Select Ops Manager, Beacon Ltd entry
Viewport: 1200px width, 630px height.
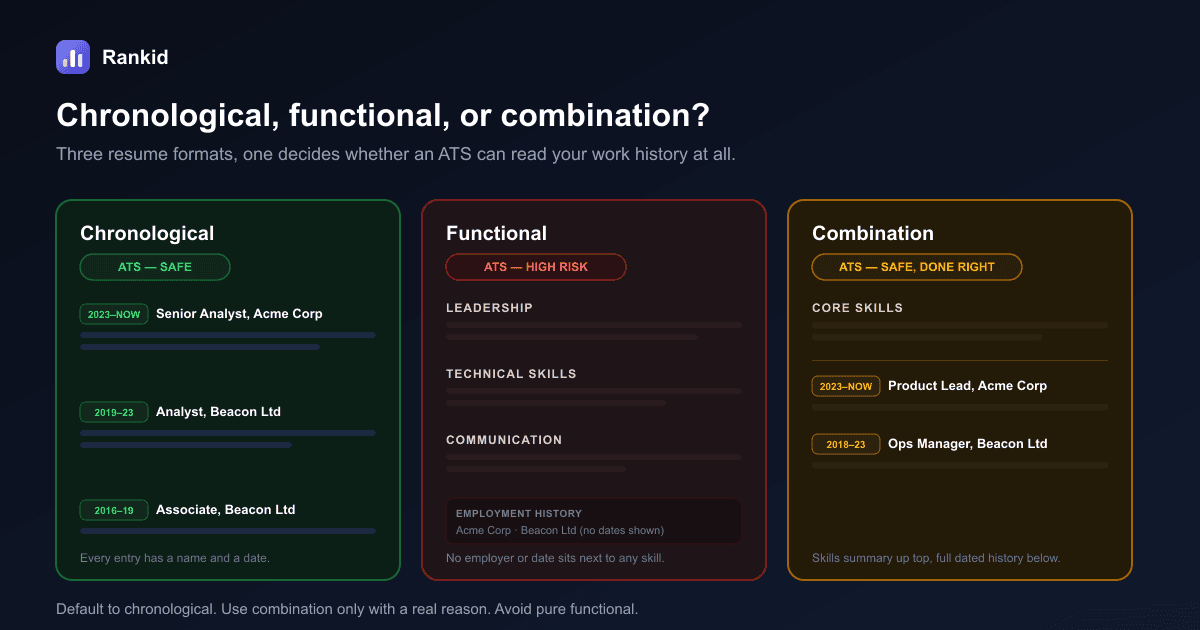[967, 444]
